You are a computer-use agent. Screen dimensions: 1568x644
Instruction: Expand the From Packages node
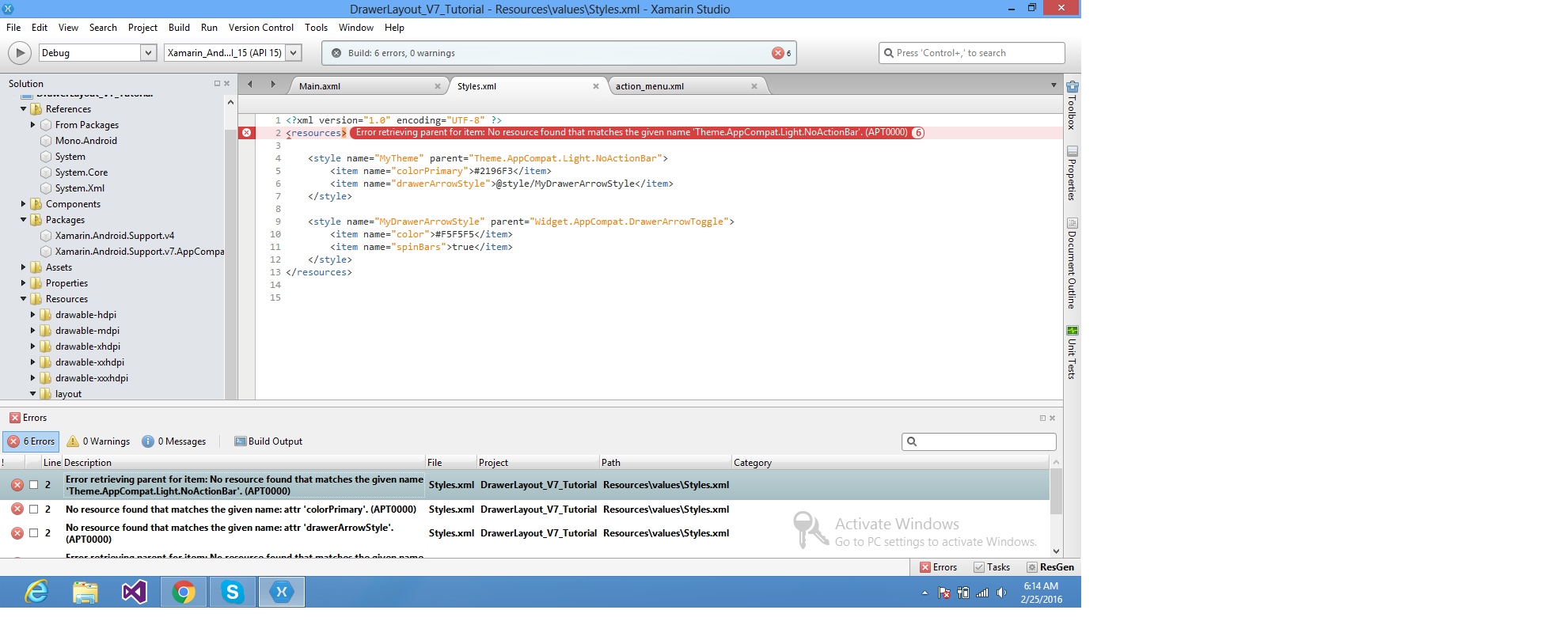[x=32, y=125]
